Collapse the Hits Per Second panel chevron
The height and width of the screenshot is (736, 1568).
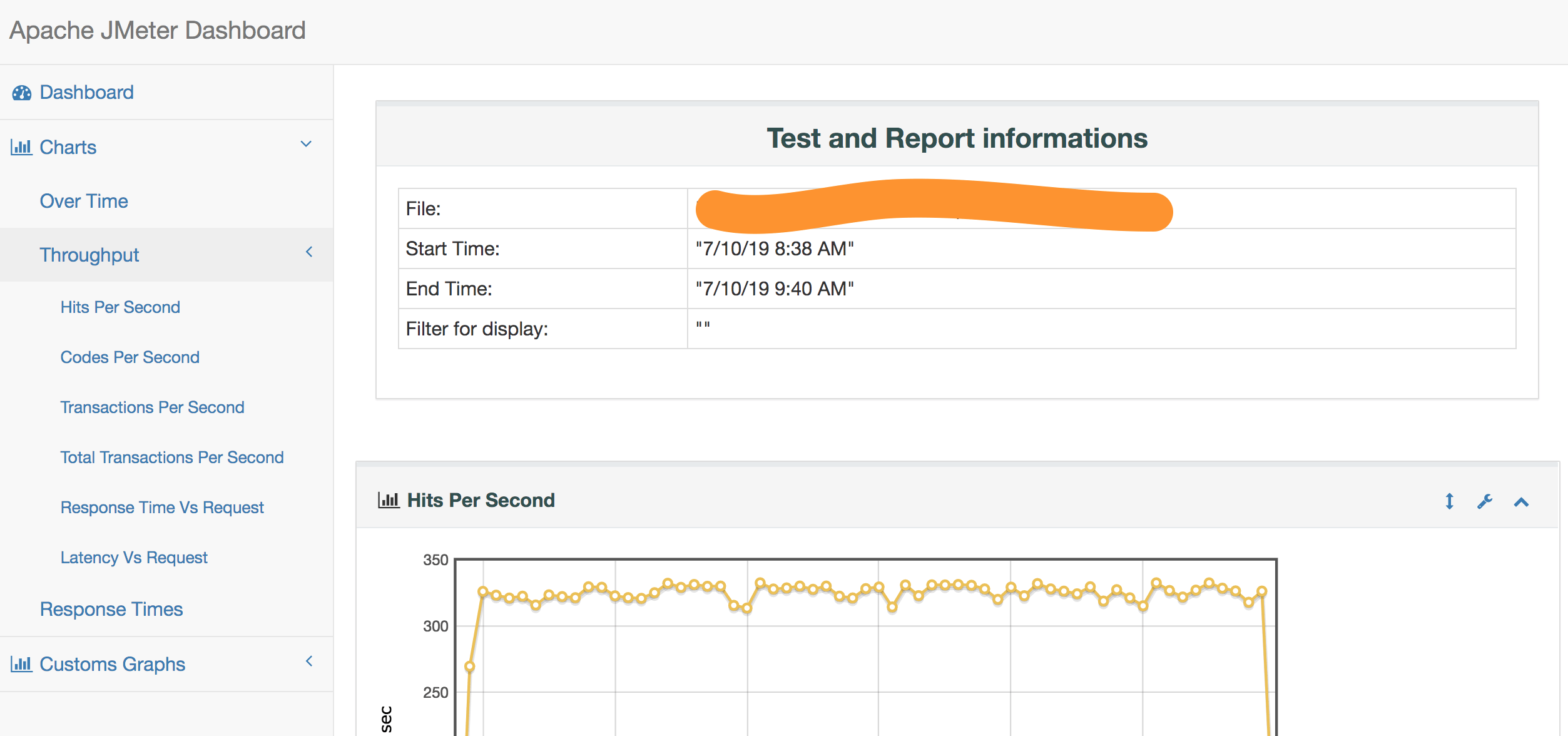[1521, 502]
